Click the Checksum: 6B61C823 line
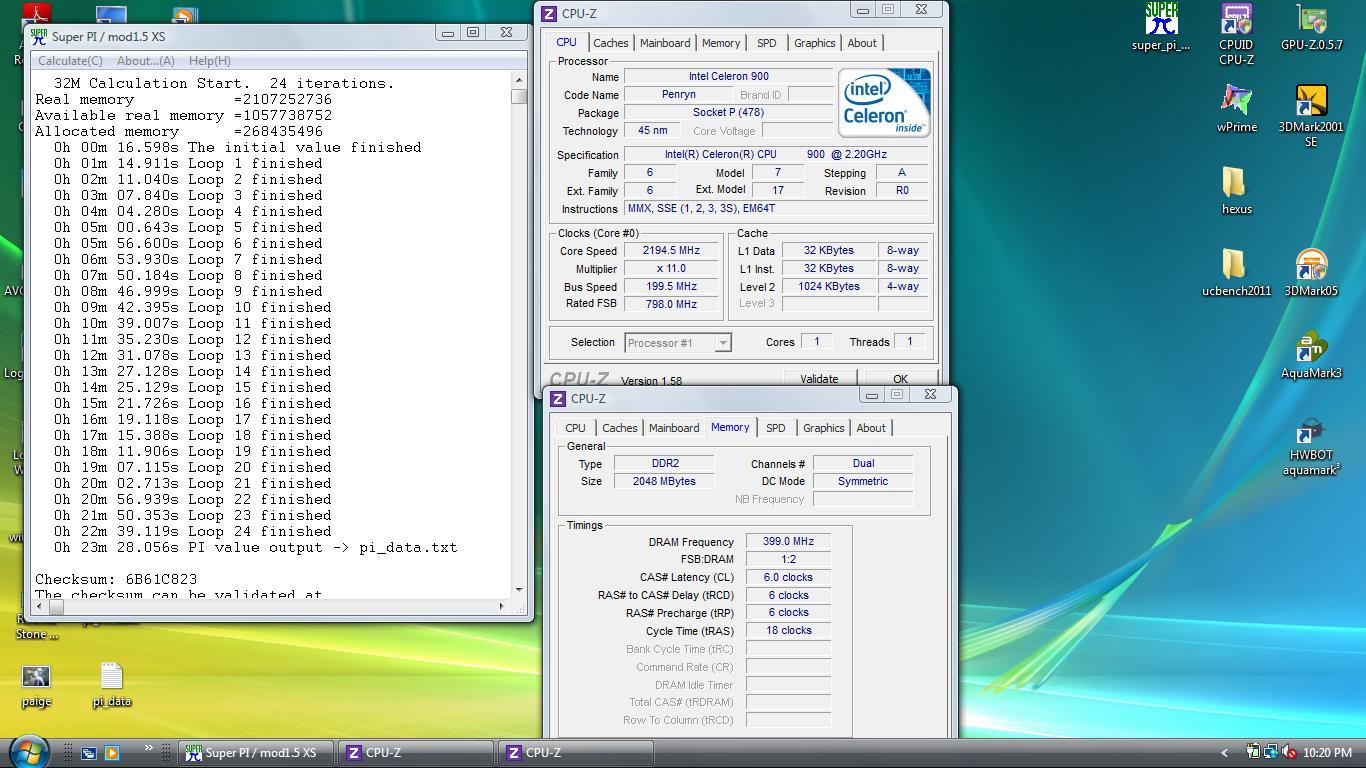This screenshot has width=1366, height=768. pos(116,579)
